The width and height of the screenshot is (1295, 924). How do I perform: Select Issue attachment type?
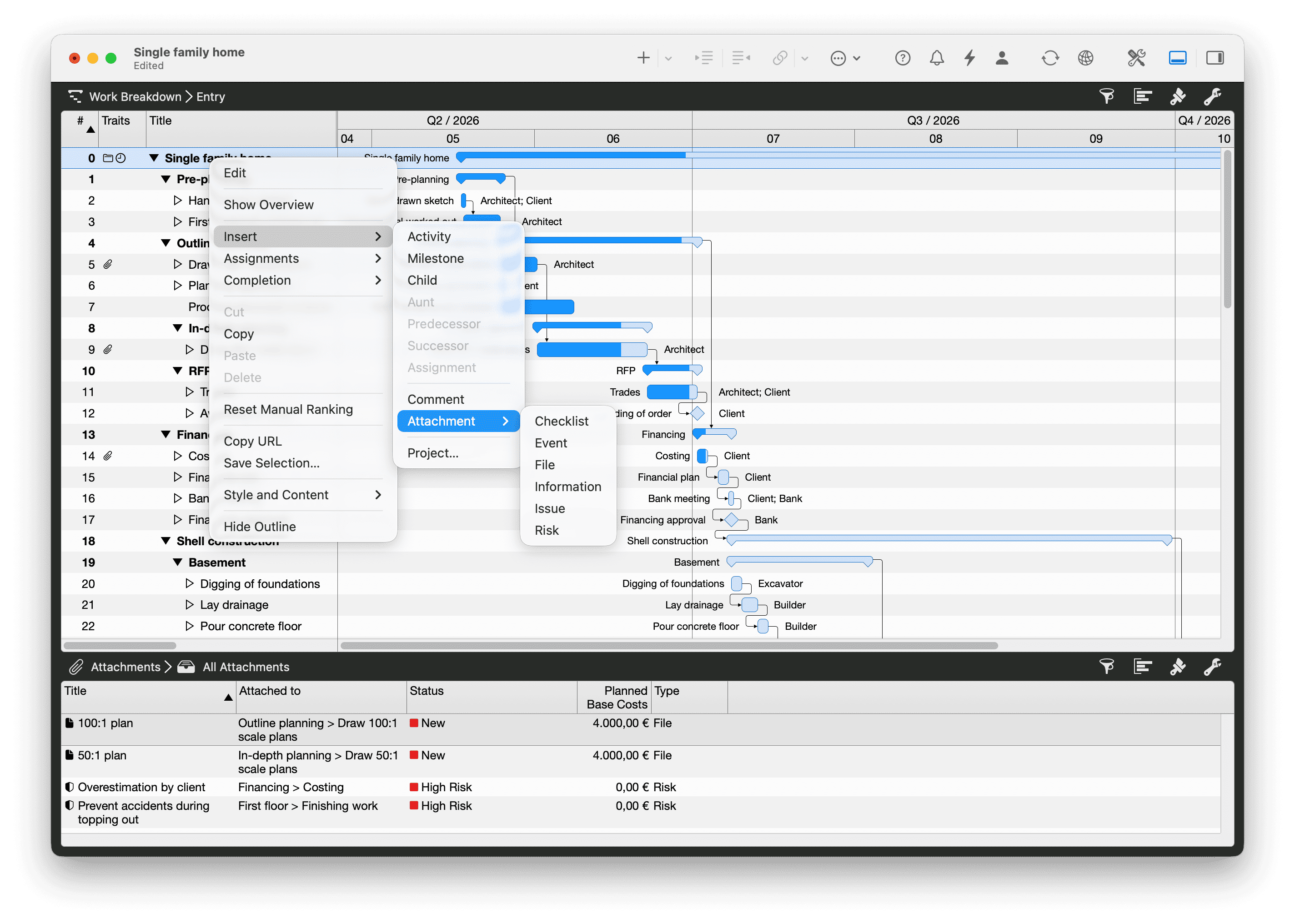click(x=568, y=508)
